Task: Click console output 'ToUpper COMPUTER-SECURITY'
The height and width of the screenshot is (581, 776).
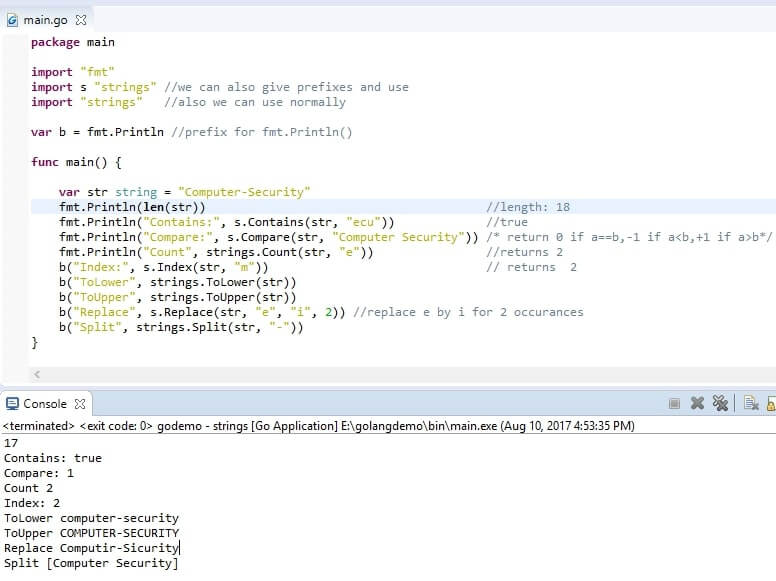Action: 91,533
